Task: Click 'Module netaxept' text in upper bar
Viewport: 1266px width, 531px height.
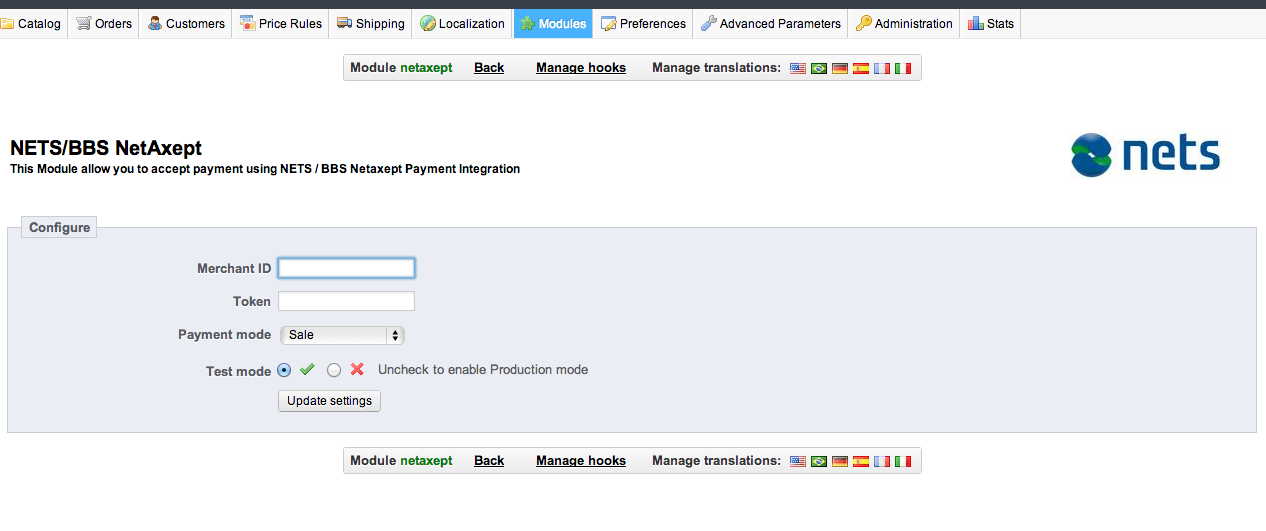Action: tap(401, 68)
